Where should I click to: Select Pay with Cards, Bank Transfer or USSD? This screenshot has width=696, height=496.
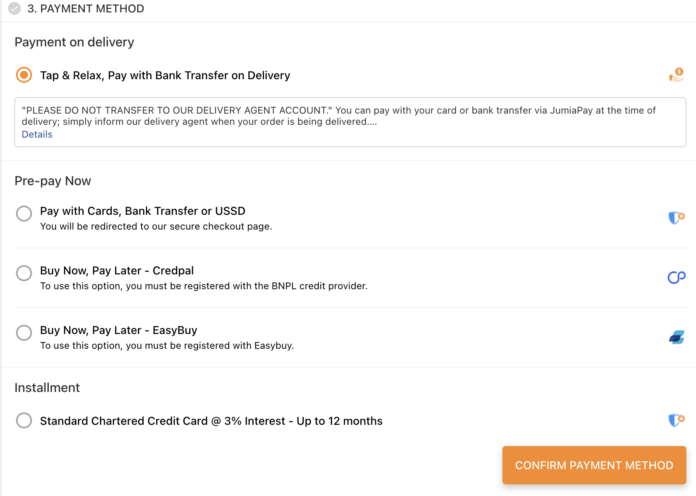(x=24, y=214)
